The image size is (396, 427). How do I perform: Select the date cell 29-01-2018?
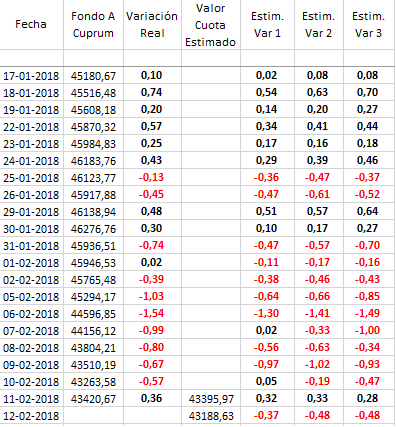tap(31, 212)
